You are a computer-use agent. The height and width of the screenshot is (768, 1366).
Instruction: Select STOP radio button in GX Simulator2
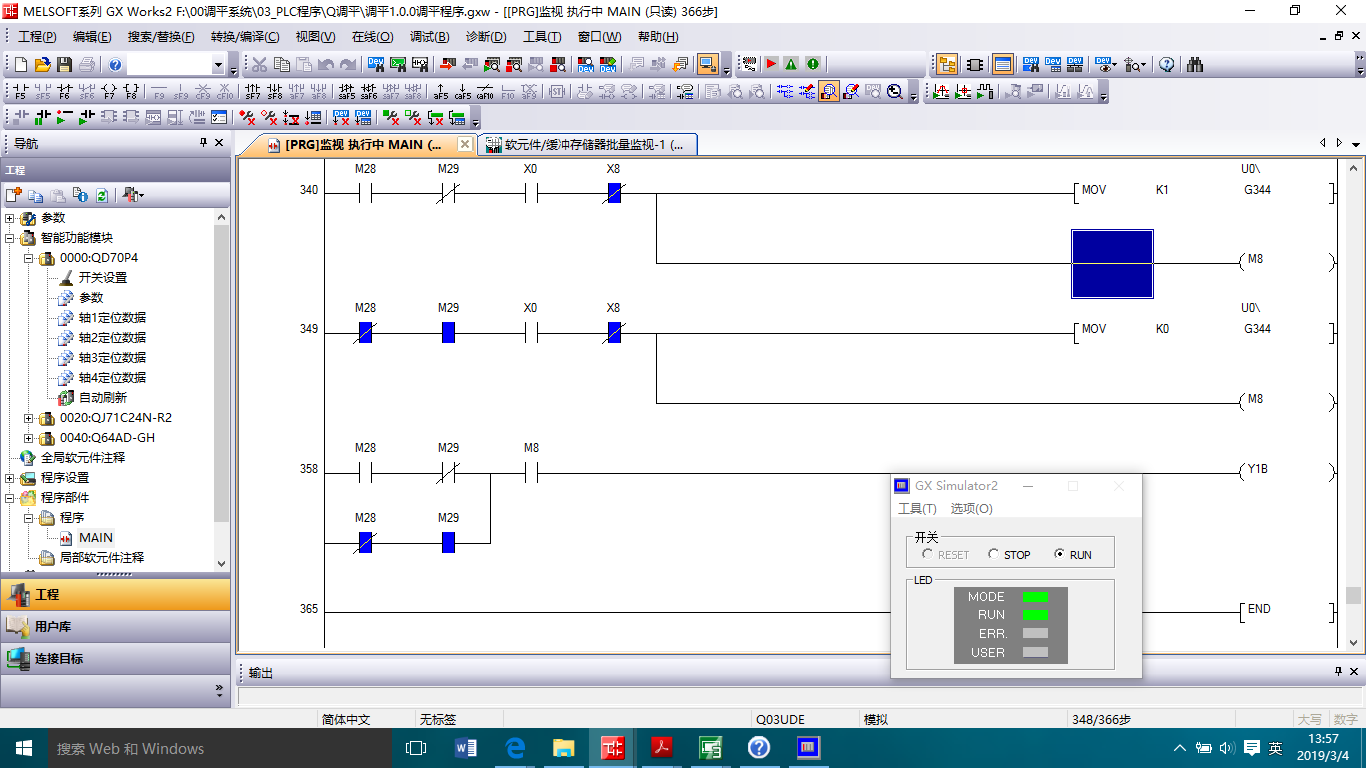click(993, 554)
